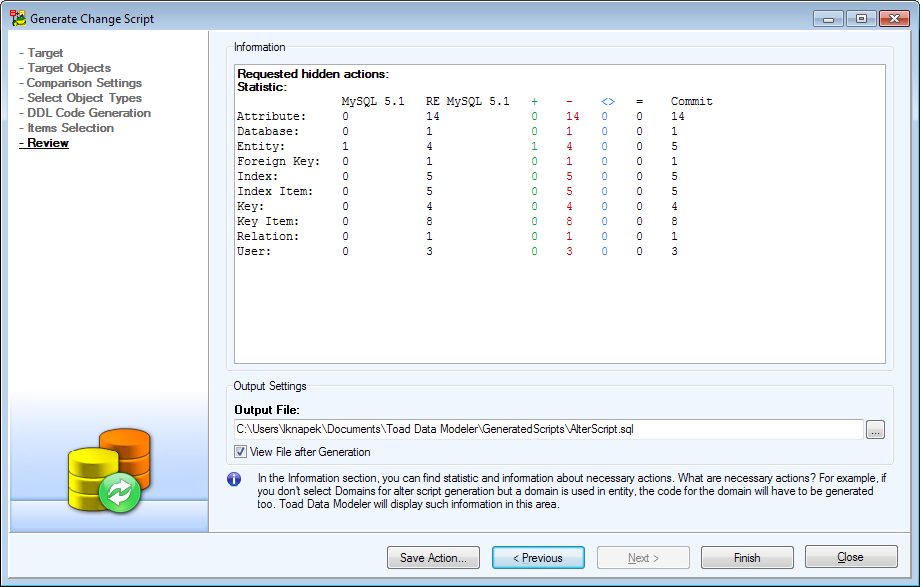Image resolution: width=920 pixels, height=587 pixels.
Task: Click the Close button at bottom
Action: pos(851,557)
